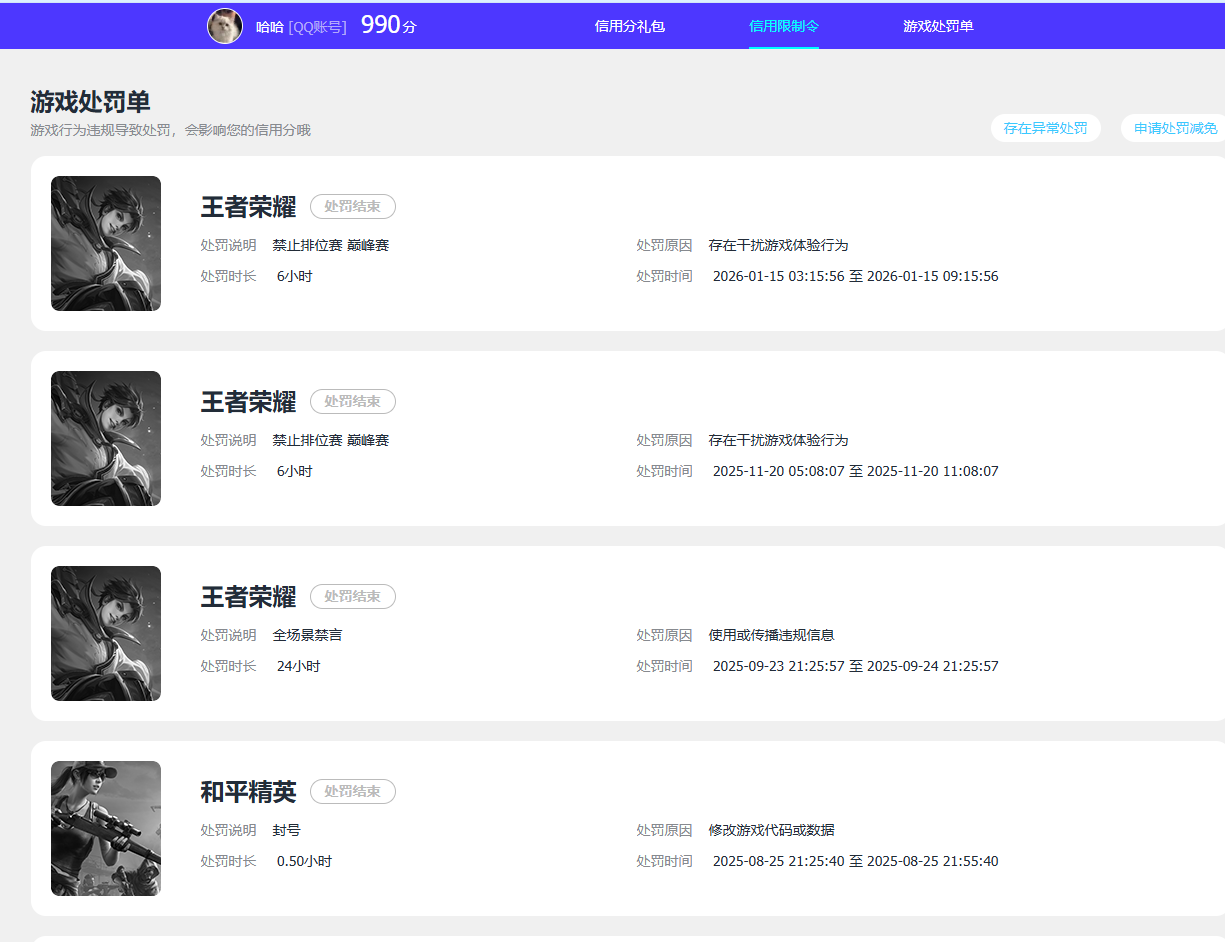Select the 王者荣耀 title in the 2026-01-15 card
Viewport: 1225px width, 942px height.
pos(248,207)
